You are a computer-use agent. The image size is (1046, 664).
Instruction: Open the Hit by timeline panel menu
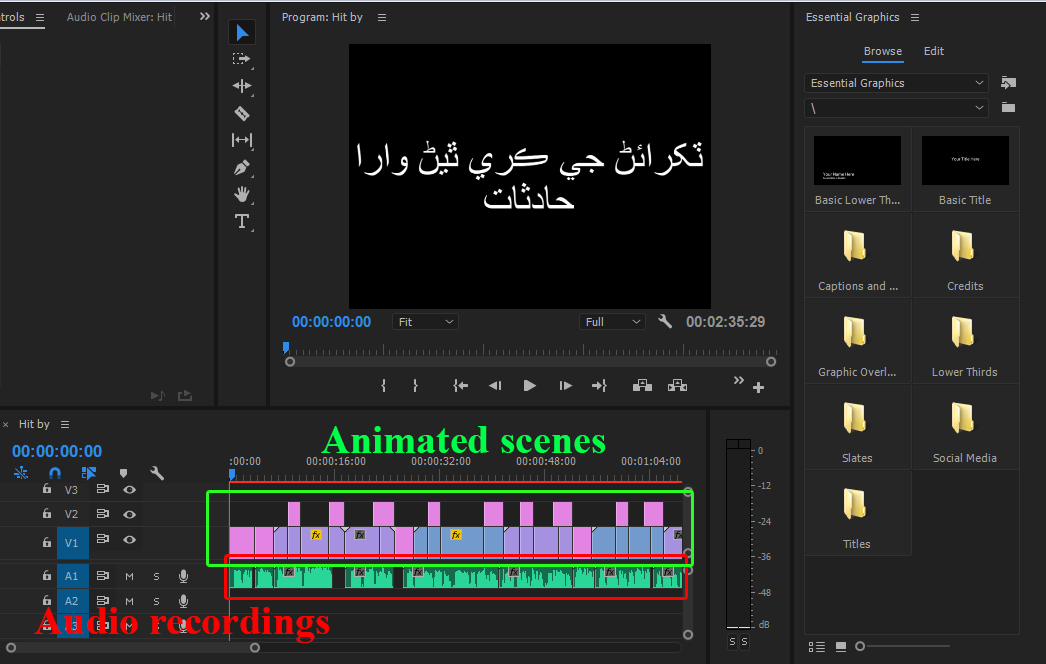(x=65, y=424)
